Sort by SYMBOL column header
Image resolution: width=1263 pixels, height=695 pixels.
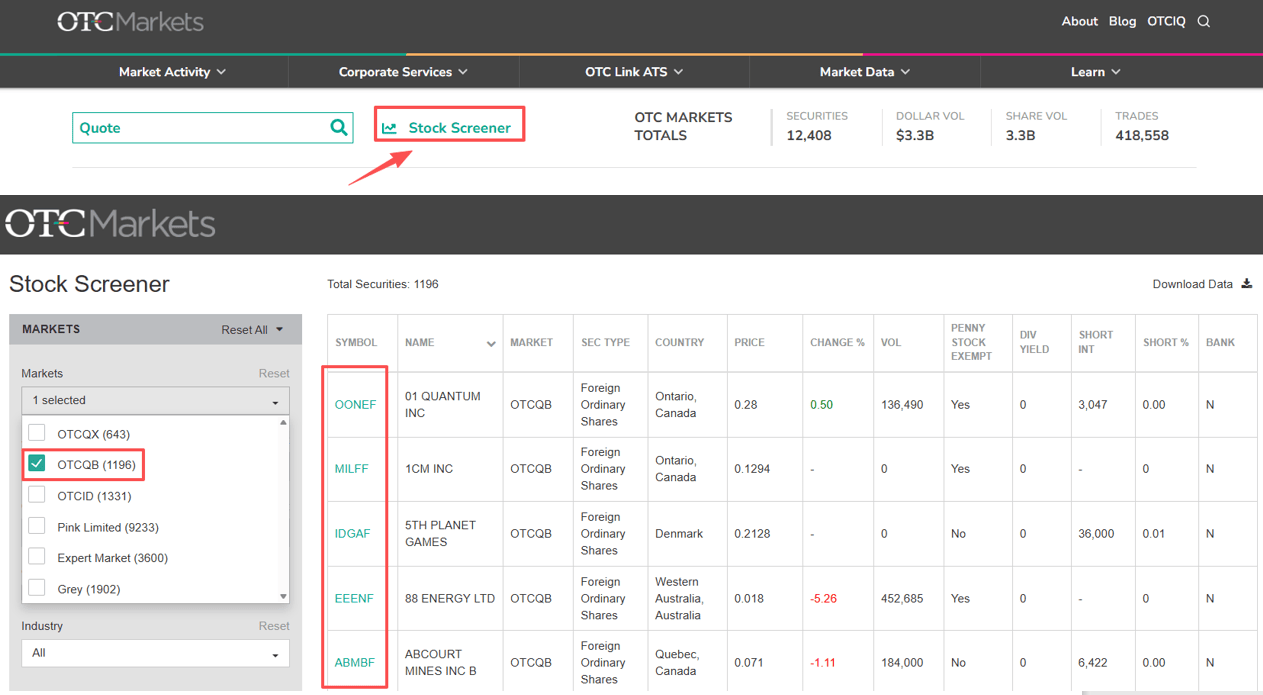(356, 342)
